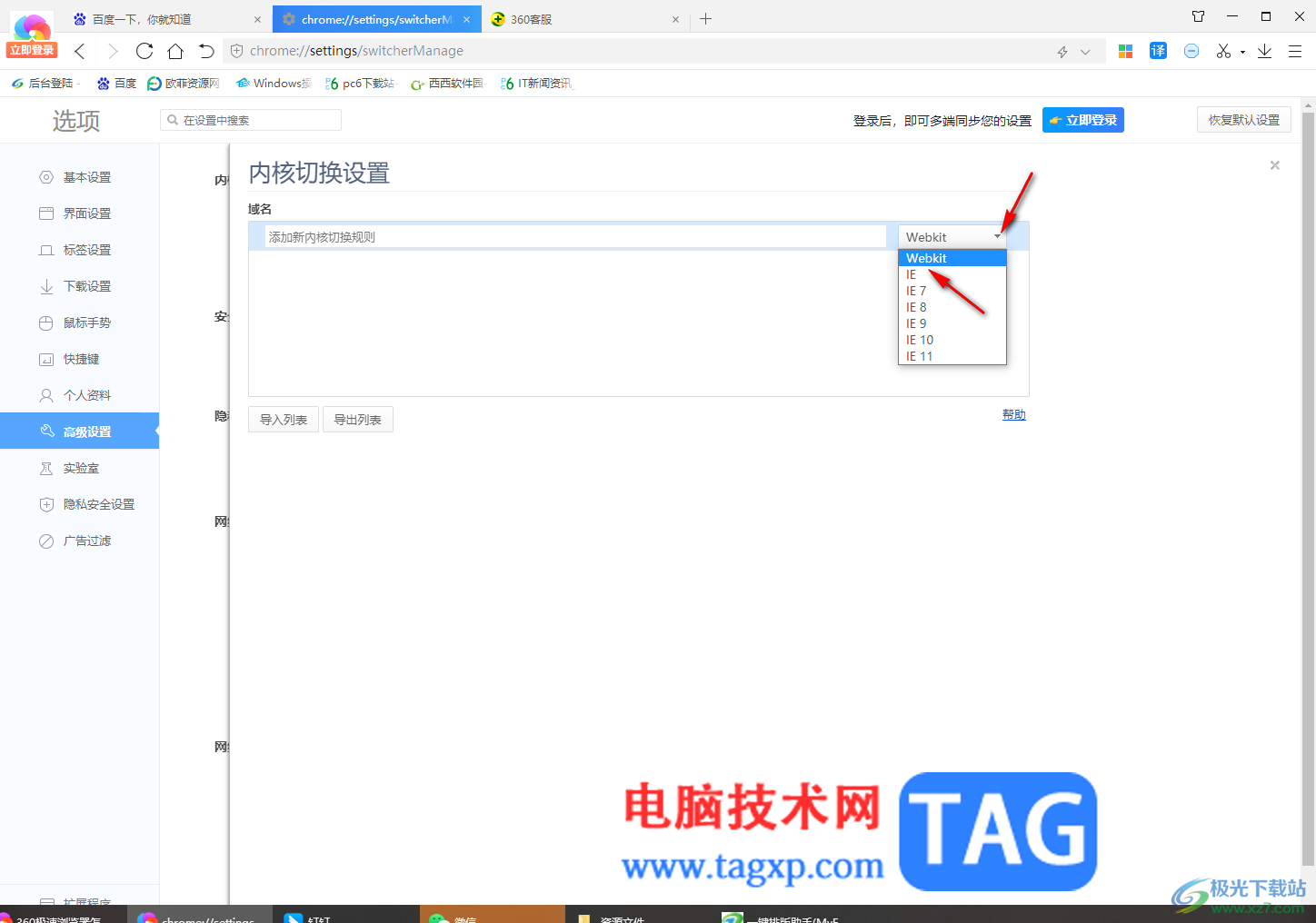
Task: Choose IE in the kernel list
Action: pos(952,274)
